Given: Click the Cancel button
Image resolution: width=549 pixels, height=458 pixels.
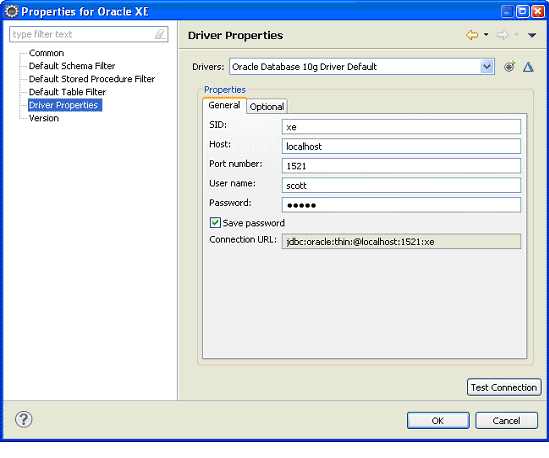Looking at the screenshot, I should pyautogui.click(x=506, y=420).
